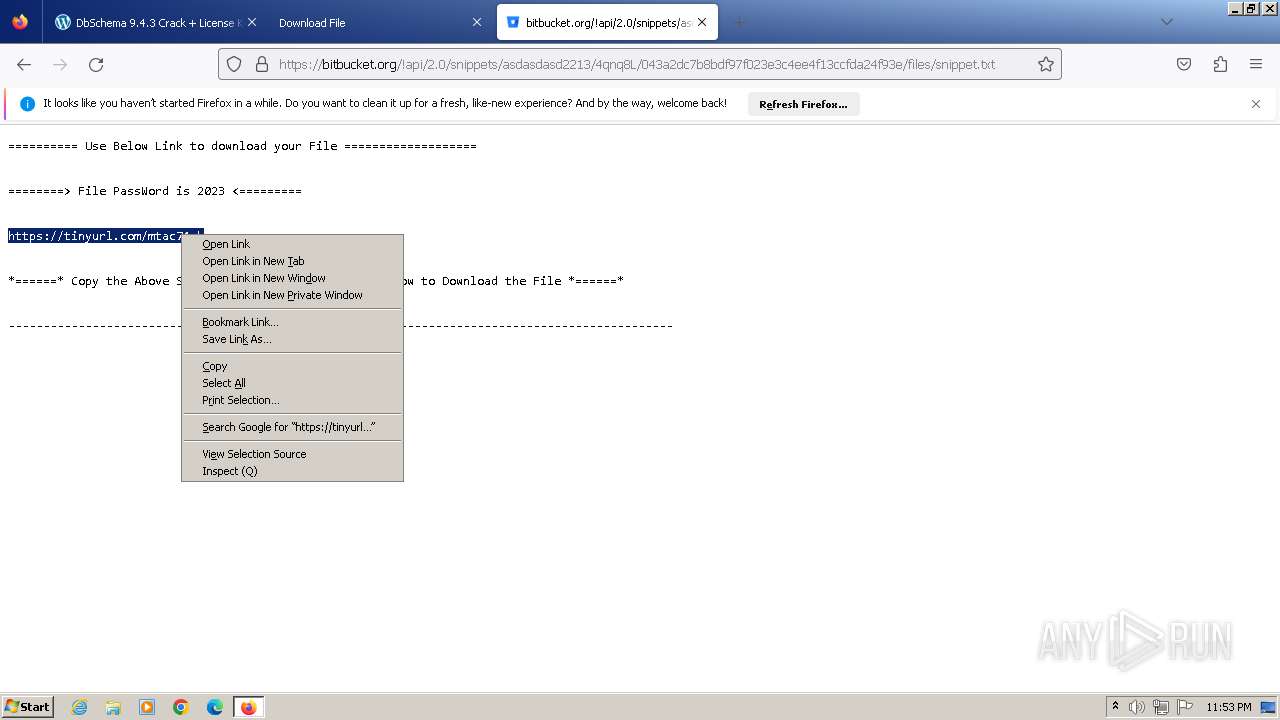Click the notification info icon

pyautogui.click(x=27, y=104)
